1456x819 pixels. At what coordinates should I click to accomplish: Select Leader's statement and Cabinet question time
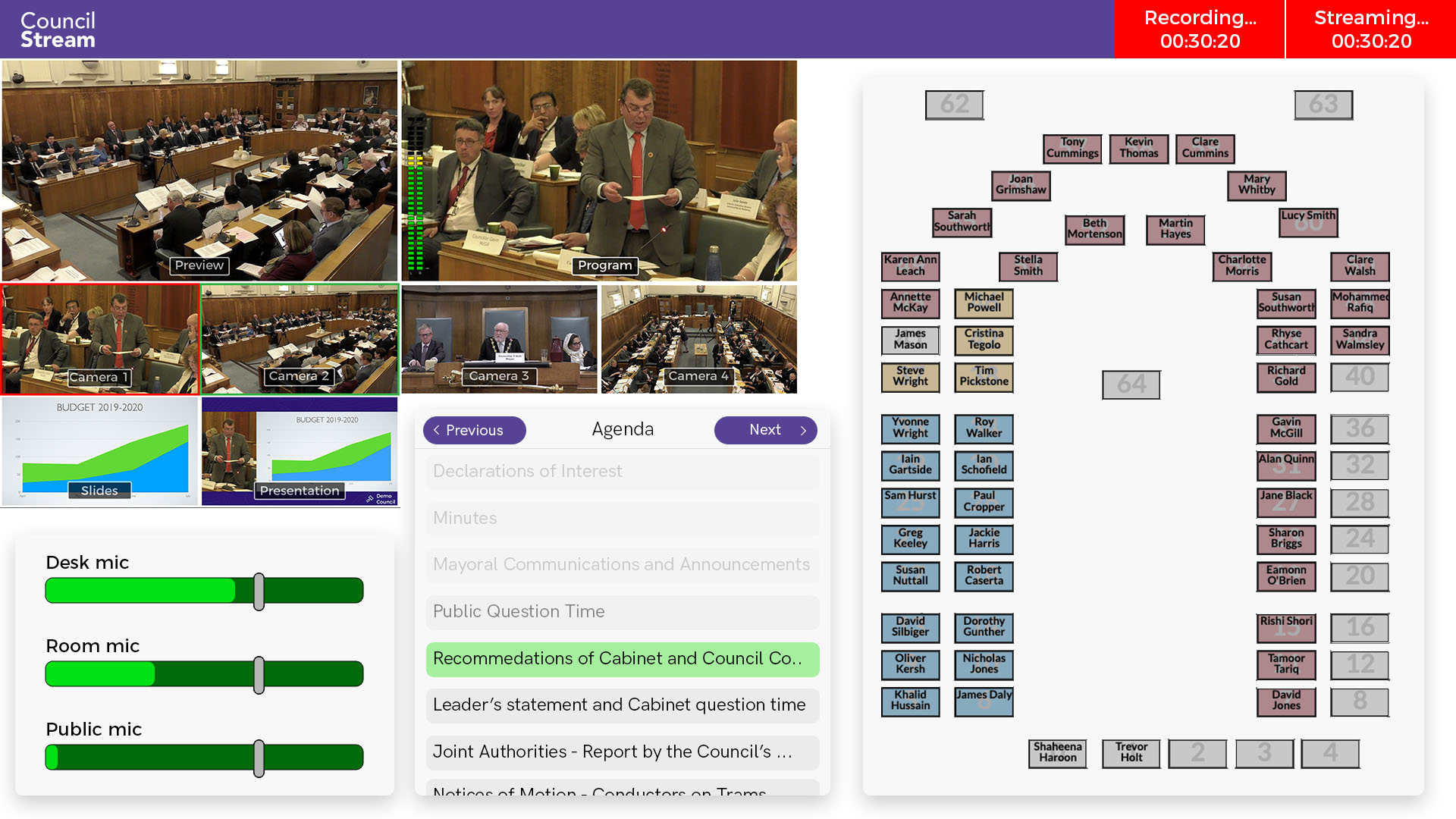coord(622,705)
